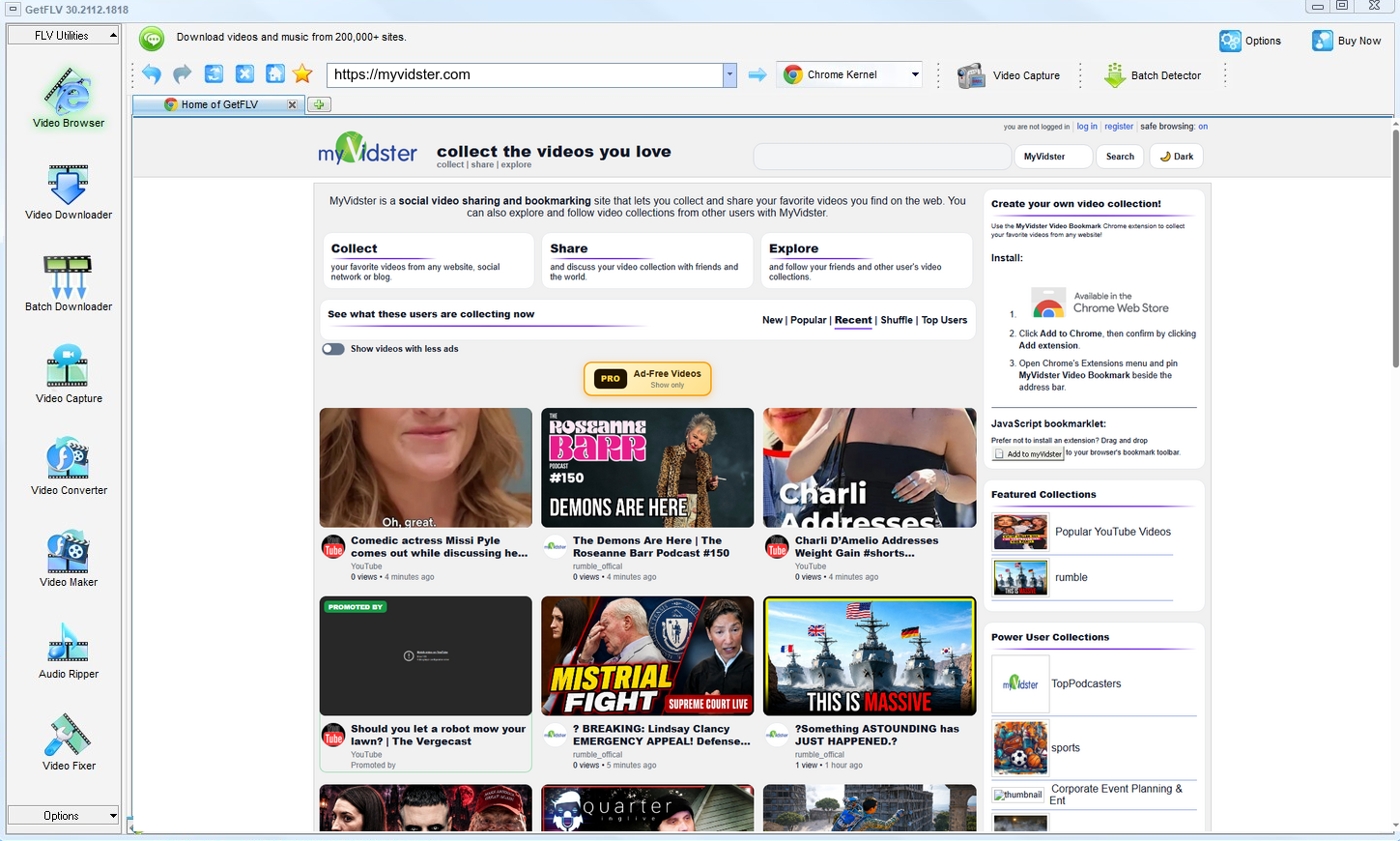Switch the site to Dark mode
1400x841 pixels.
(x=1176, y=157)
